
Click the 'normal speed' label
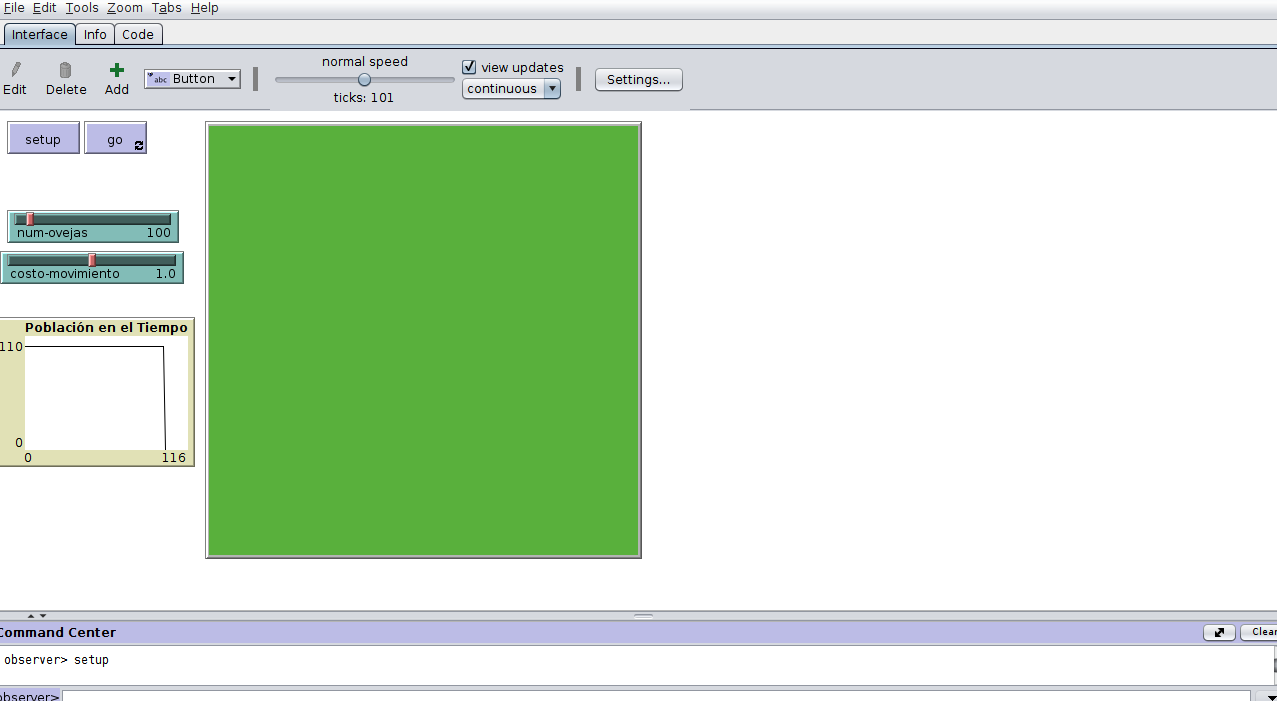365,62
